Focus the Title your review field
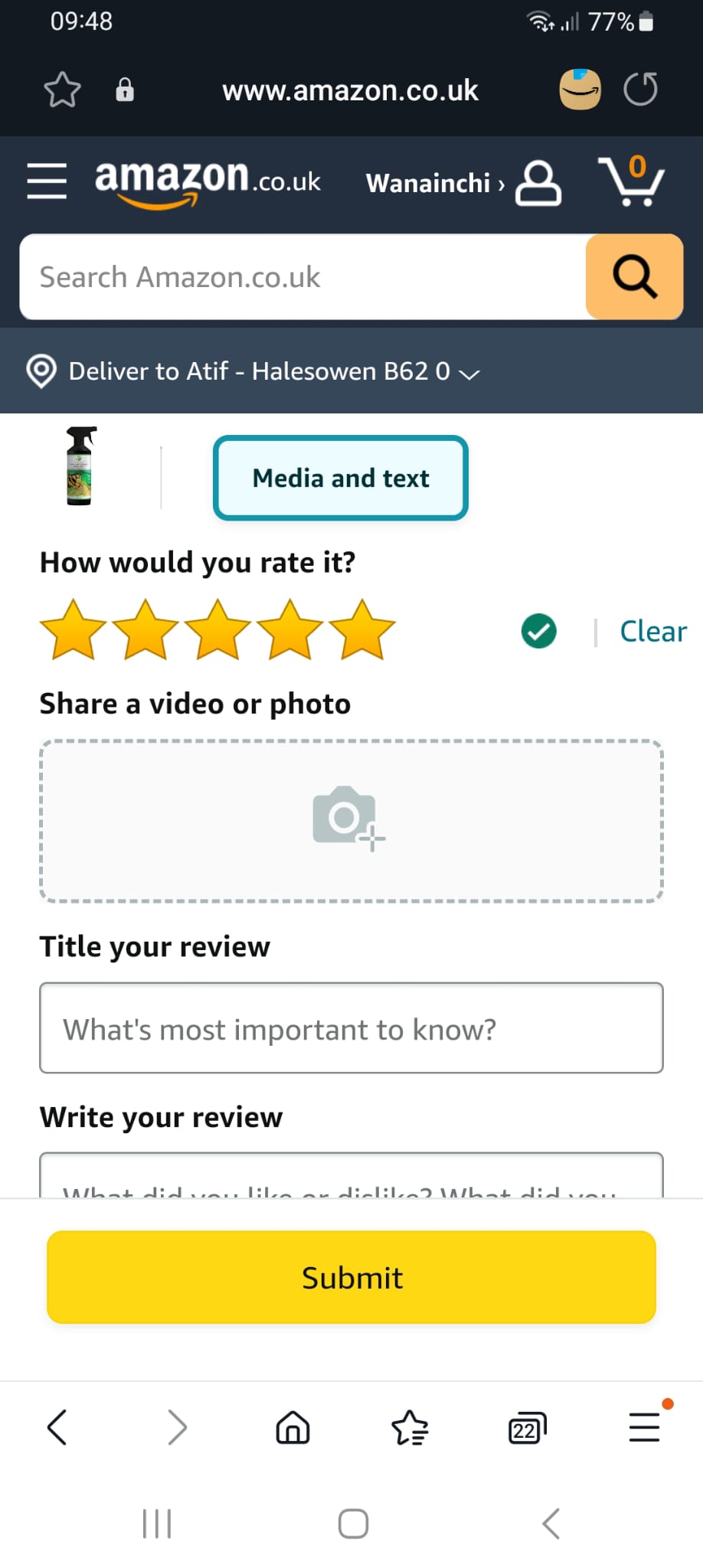This screenshot has height=1568, width=703. 351,1028
